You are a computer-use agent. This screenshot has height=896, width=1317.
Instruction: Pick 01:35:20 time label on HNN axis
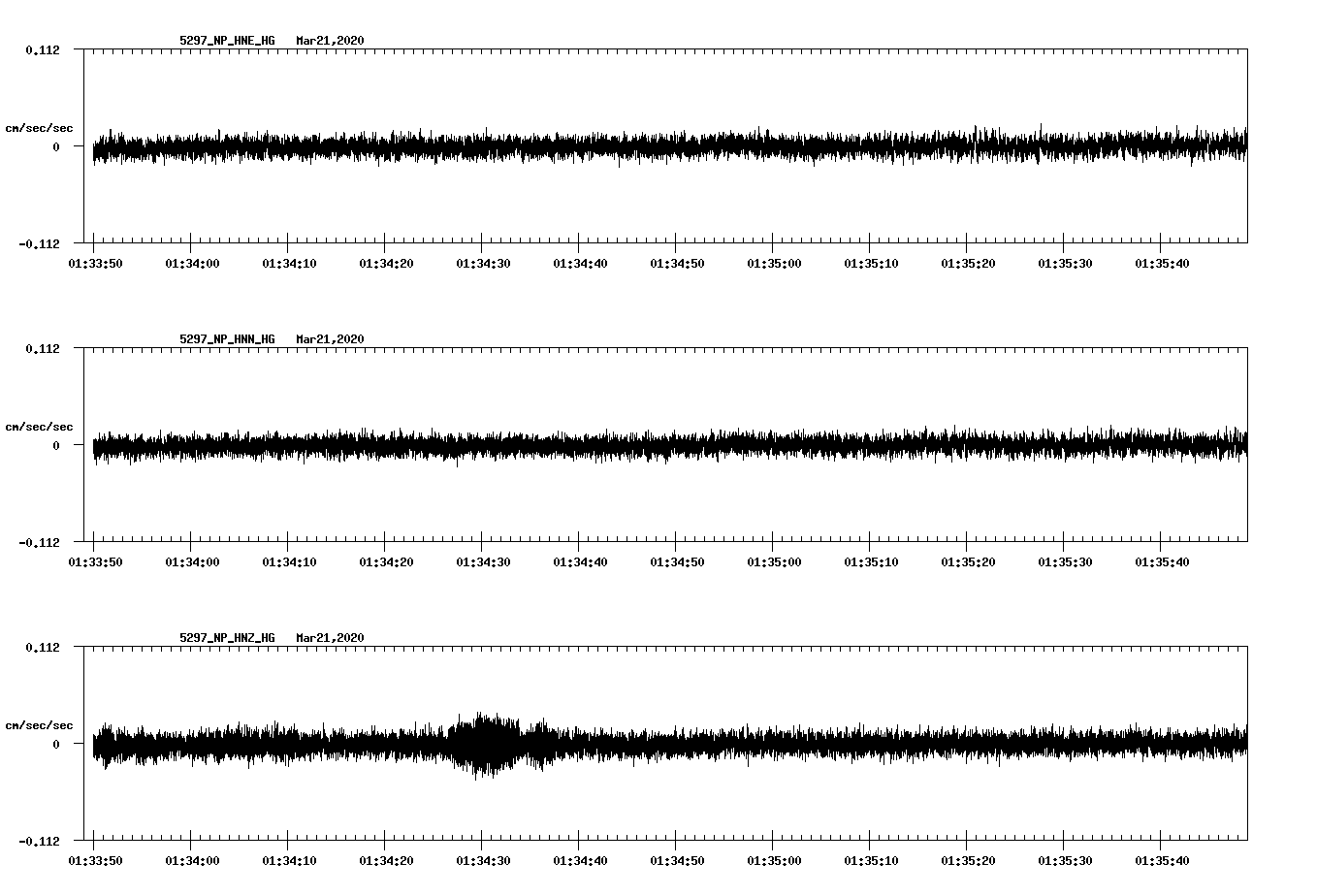pos(968,562)
